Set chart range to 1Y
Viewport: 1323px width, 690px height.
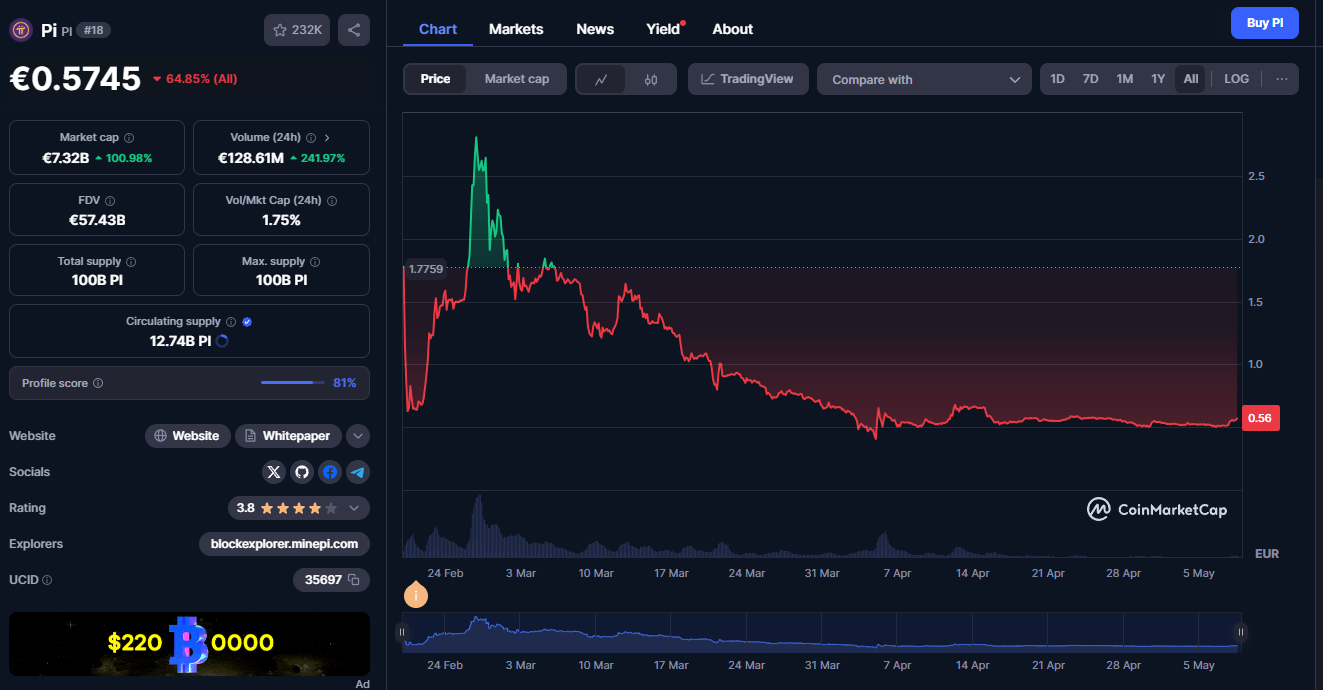point(1158,79)
